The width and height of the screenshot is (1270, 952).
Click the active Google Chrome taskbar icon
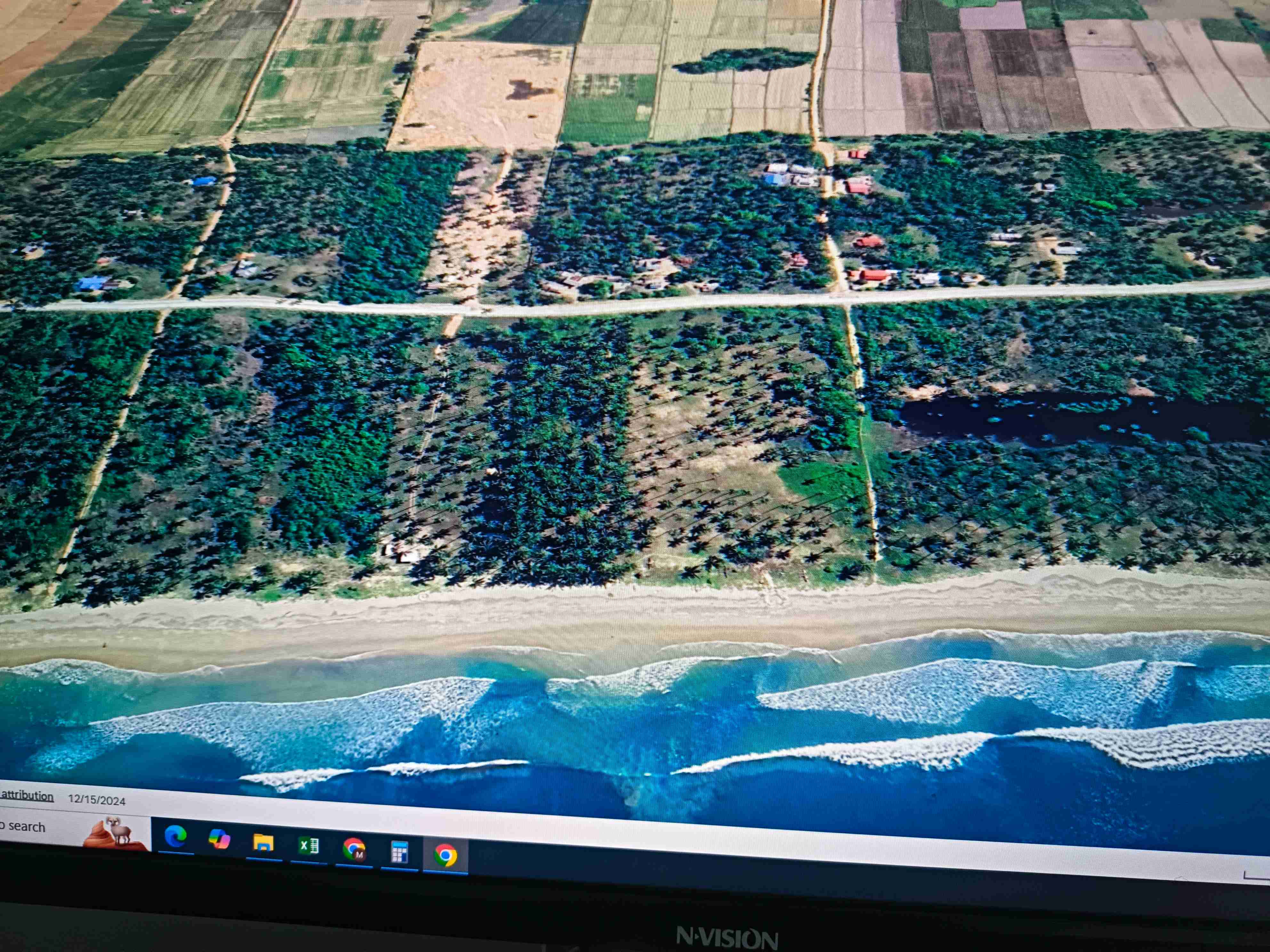pos(445,856)
